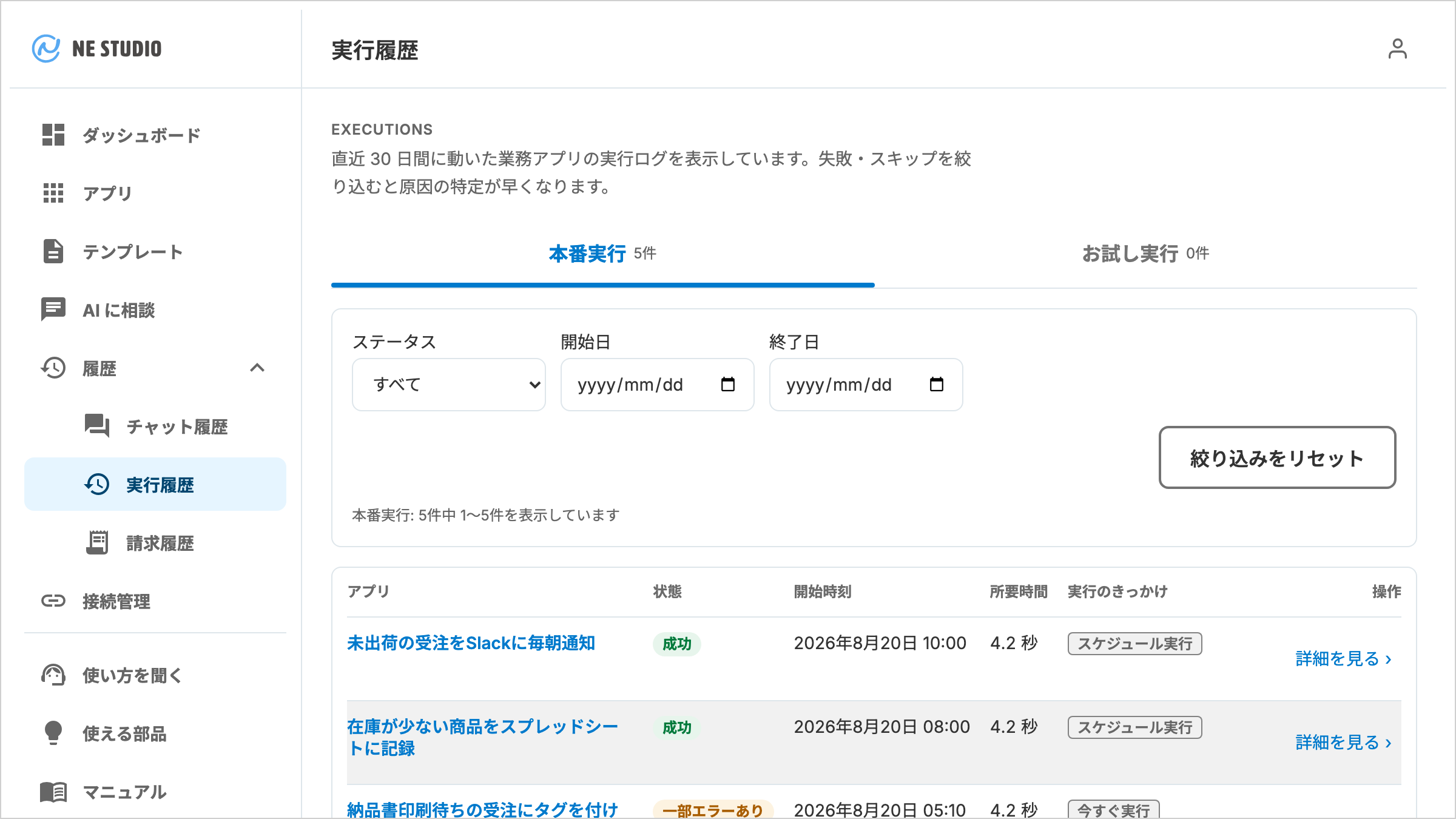Click the AI に相談 chat icon
The height and width of the screenshot is (819, 1456).
53,309
